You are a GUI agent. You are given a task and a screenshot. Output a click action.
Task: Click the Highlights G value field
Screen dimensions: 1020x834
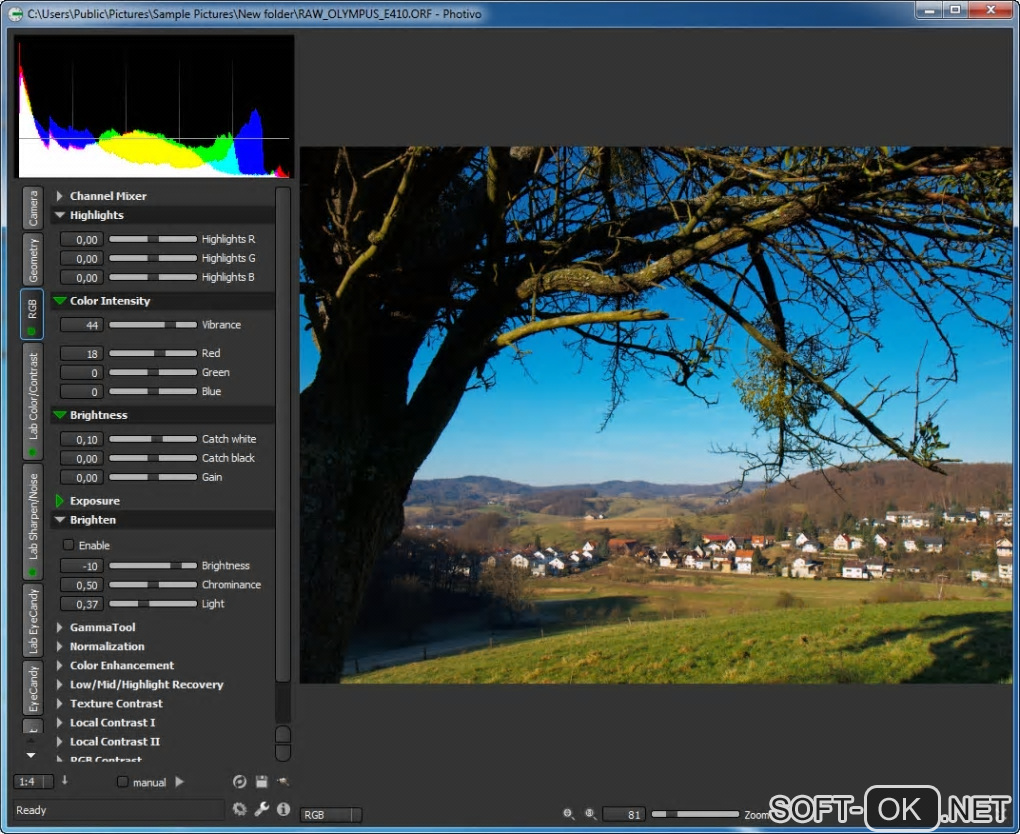click(81, 258)
